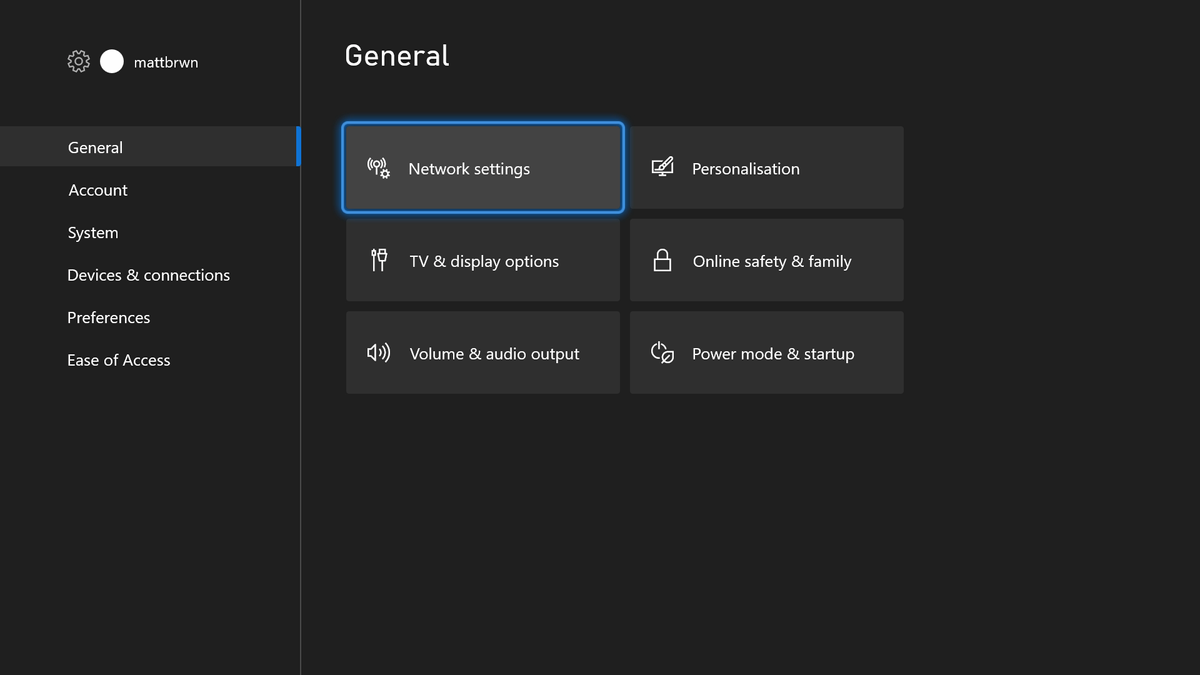Open Power mode & startup settings

766,352
